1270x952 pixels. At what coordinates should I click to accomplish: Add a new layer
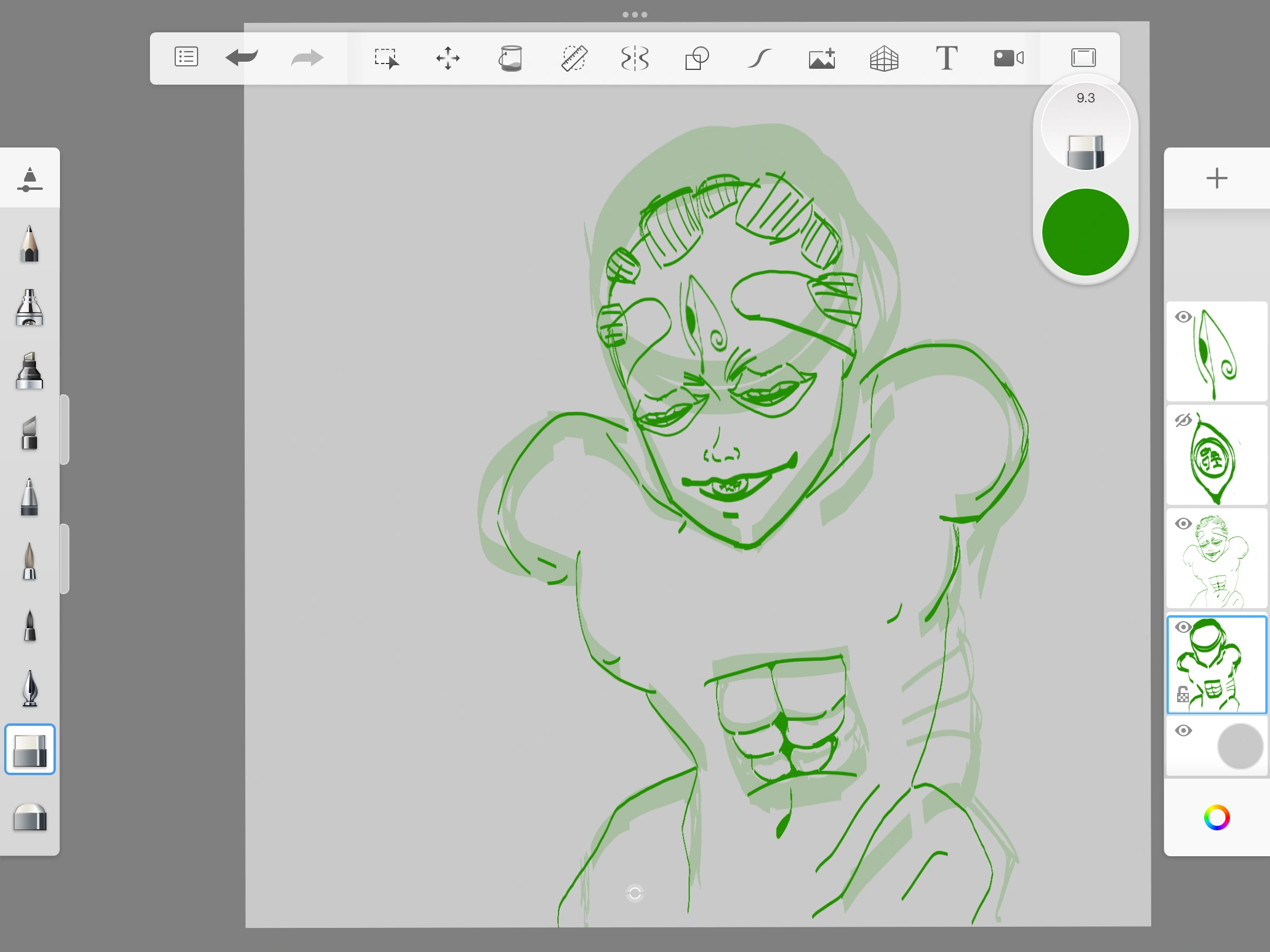click(1216, 178)
